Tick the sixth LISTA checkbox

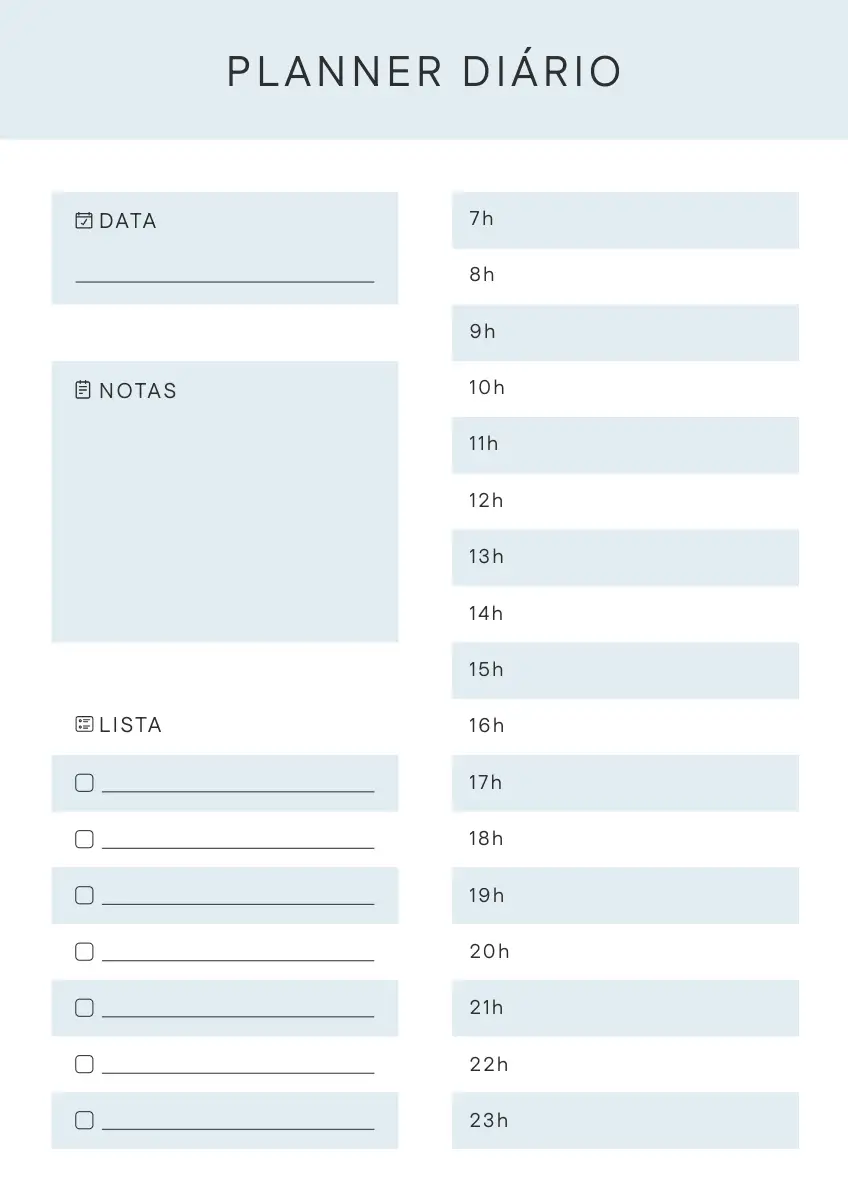(x=84, y=1064)
